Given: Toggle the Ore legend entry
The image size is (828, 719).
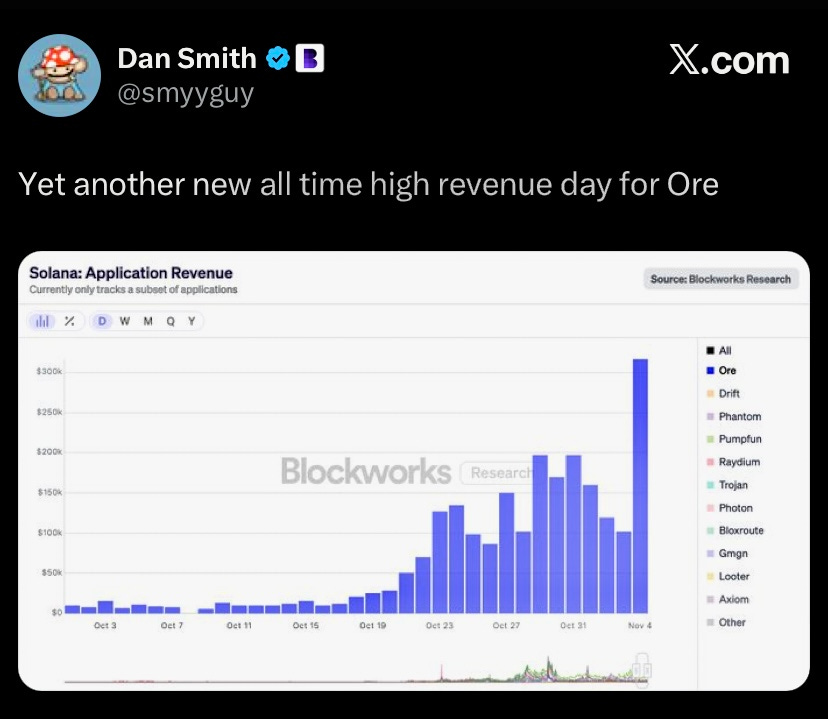Looking at the screenshot, I should 721,371.
